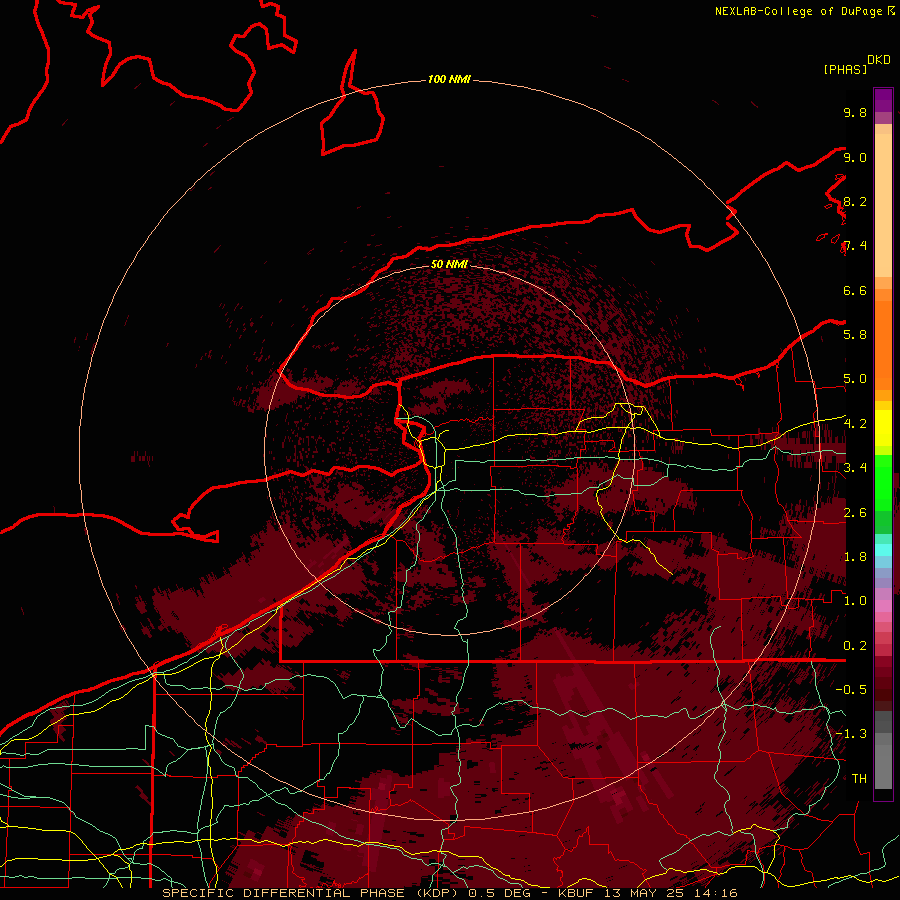Image resolution: width=900 pixels, height=900 pixels.
Task: Click the DKD label above the color scale
Action: [x=878, y=60]
